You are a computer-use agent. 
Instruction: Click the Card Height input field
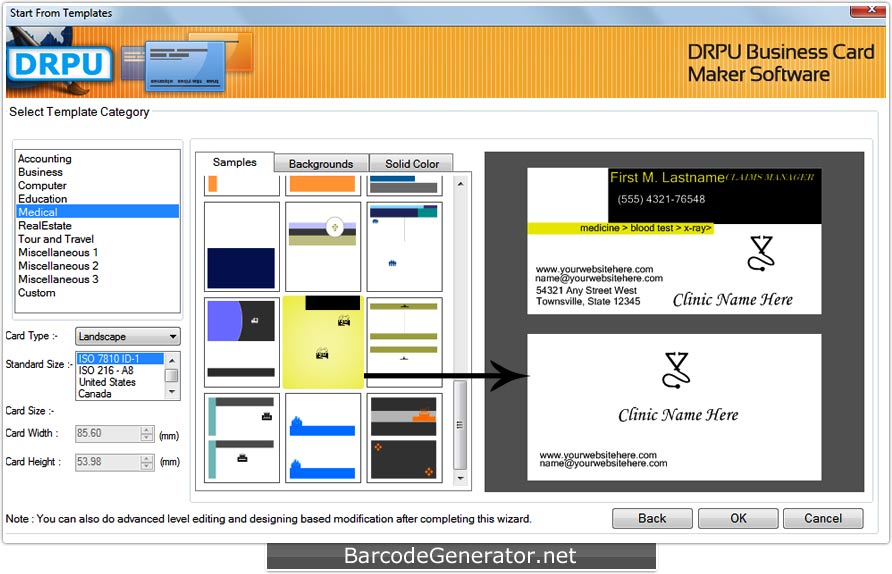[108, 462]
